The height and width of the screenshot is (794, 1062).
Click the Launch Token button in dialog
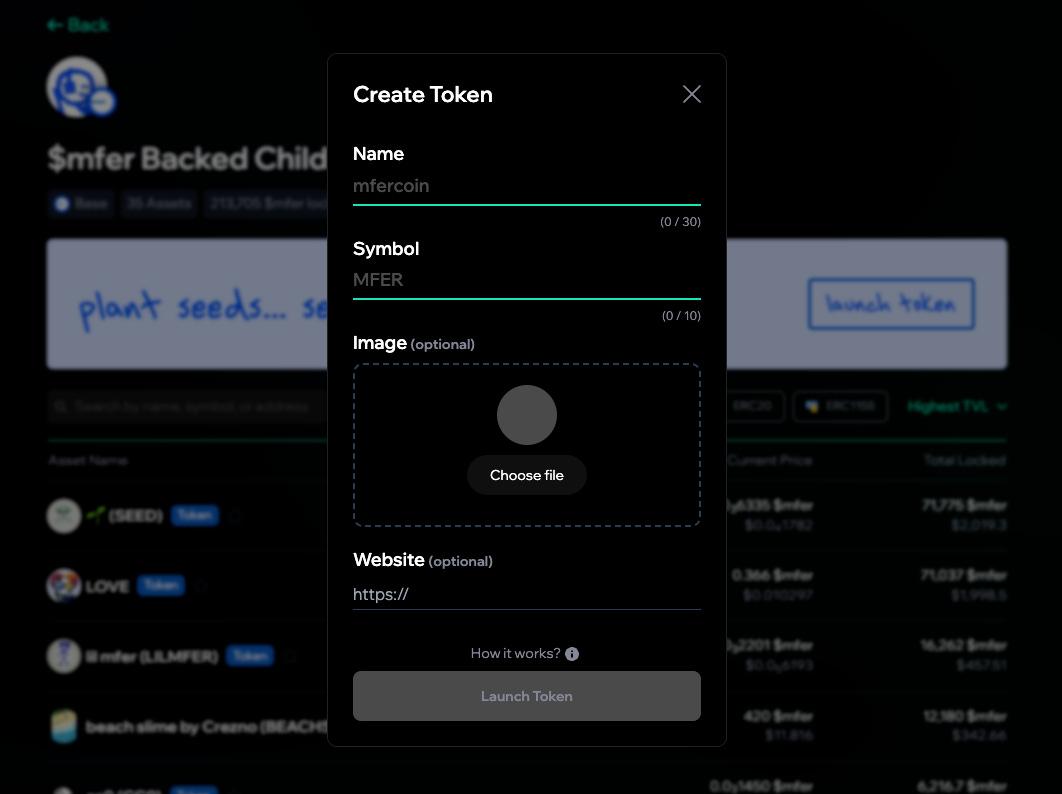[526, 696]
